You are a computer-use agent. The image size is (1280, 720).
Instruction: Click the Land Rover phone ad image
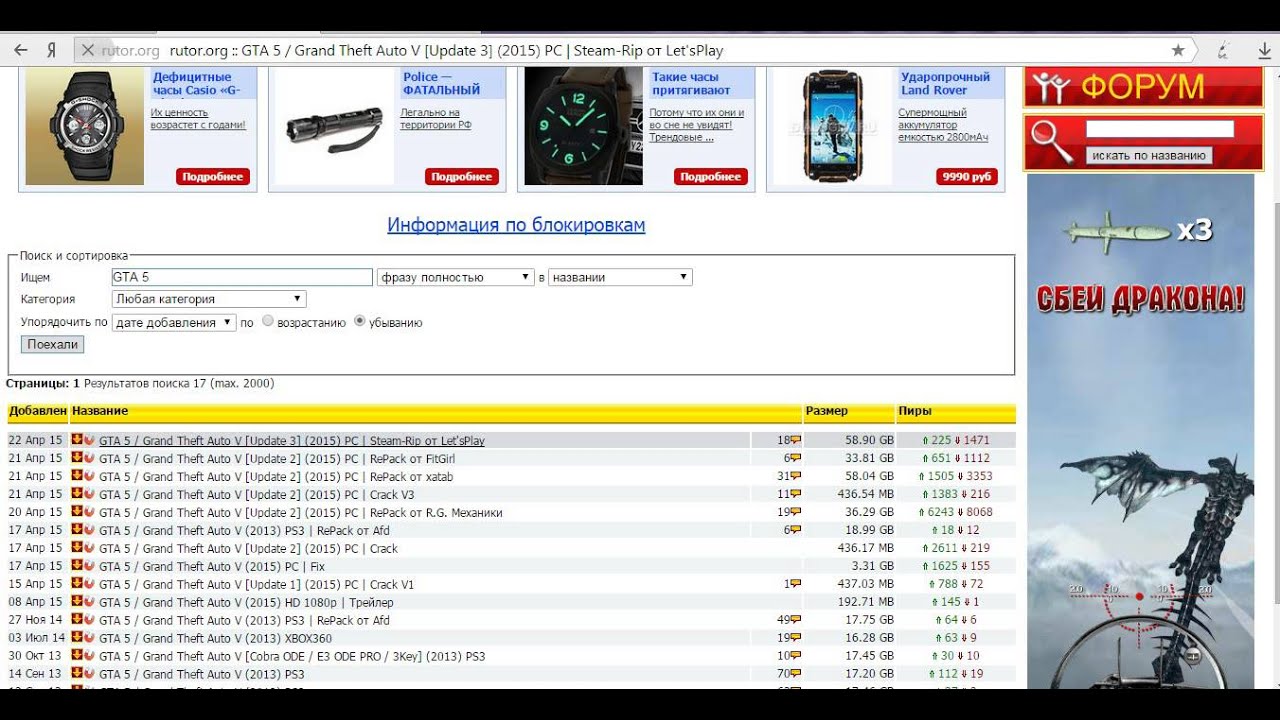[x=833, y=127]
